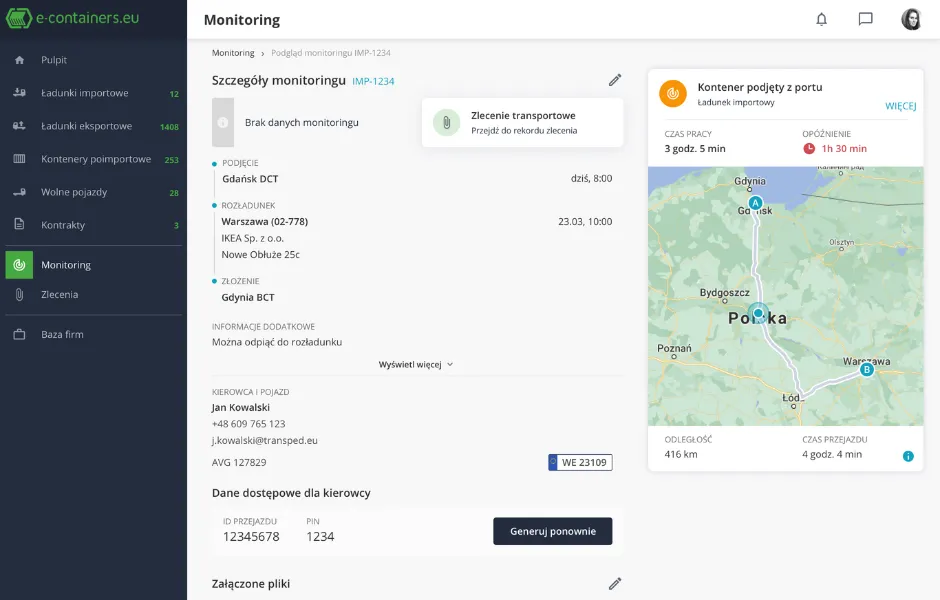This screenshot has height=600, width=940.
Task: Edit Szczegóły monitoringu with the pencil icon
Action: (x=615, y=80)
